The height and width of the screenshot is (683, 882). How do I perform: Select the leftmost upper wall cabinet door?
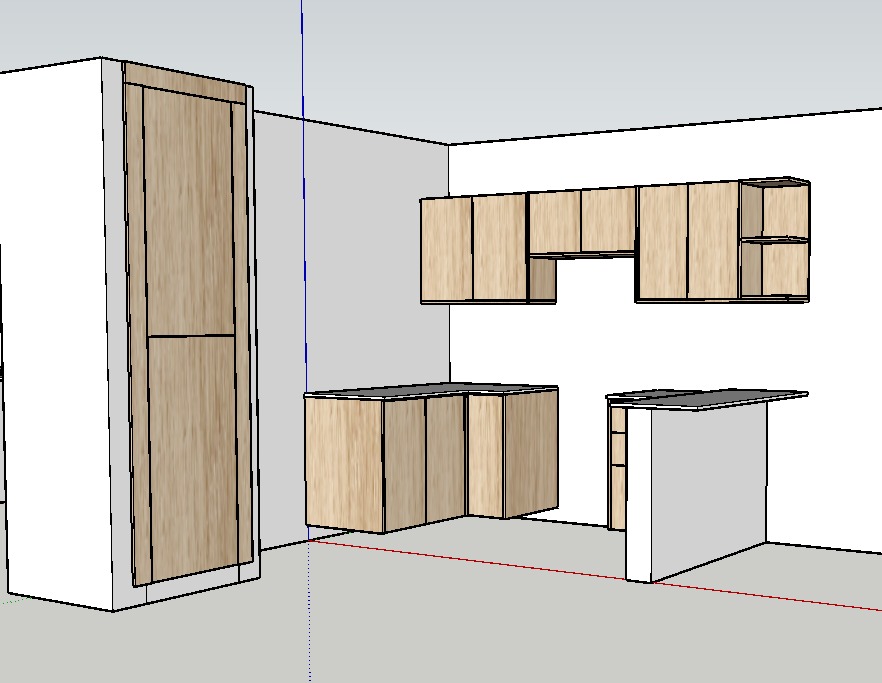pyautogui.click(x=446, y=249)
